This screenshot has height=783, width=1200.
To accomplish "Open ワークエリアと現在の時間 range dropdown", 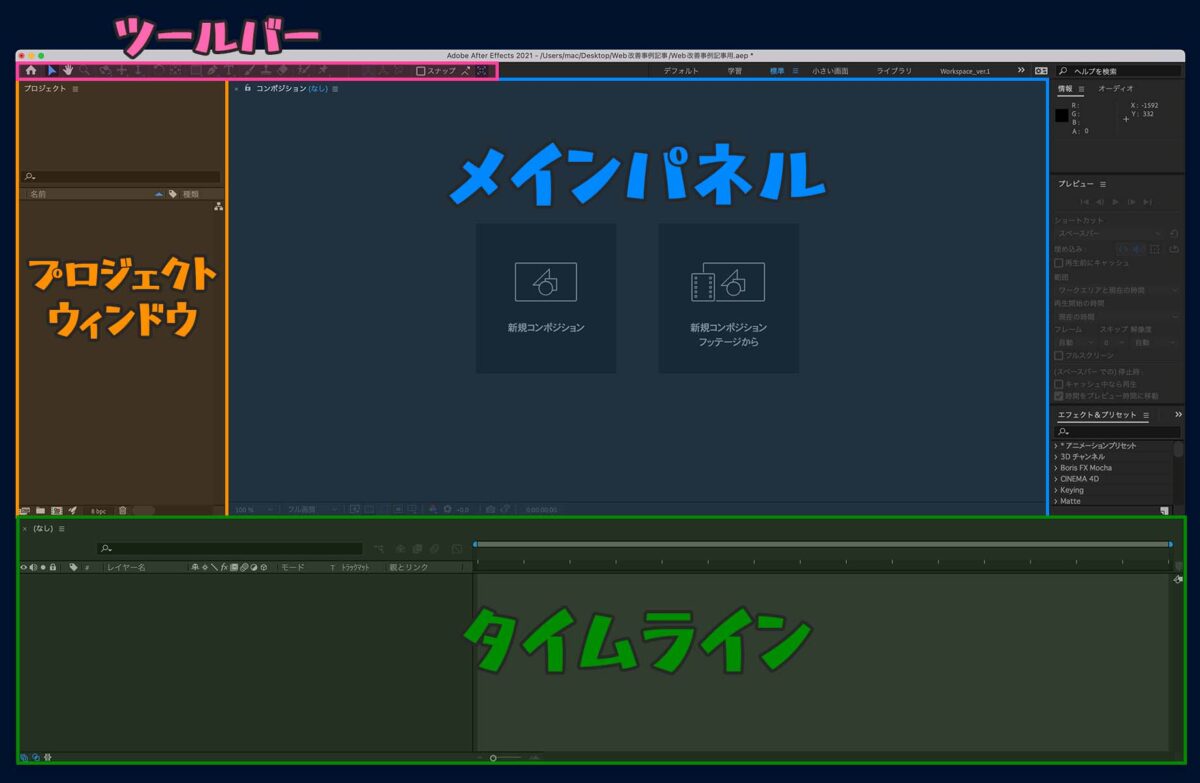I will pos(1117,290).
